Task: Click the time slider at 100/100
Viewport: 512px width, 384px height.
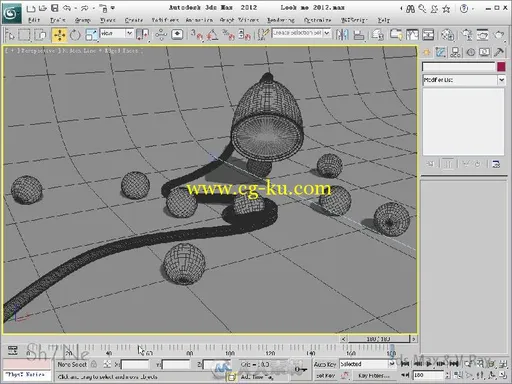Action: click(x=379, y=339)
